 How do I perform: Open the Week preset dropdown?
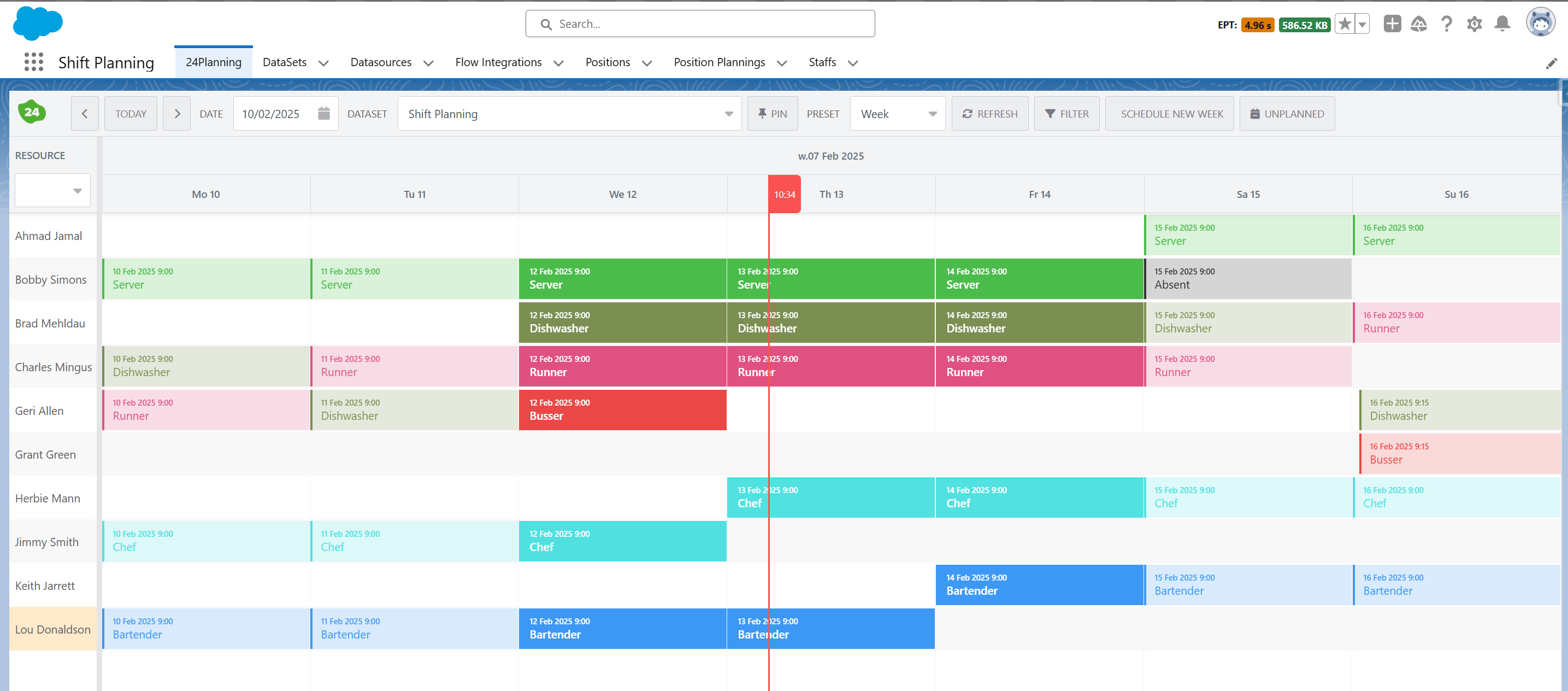pos(897,114)
